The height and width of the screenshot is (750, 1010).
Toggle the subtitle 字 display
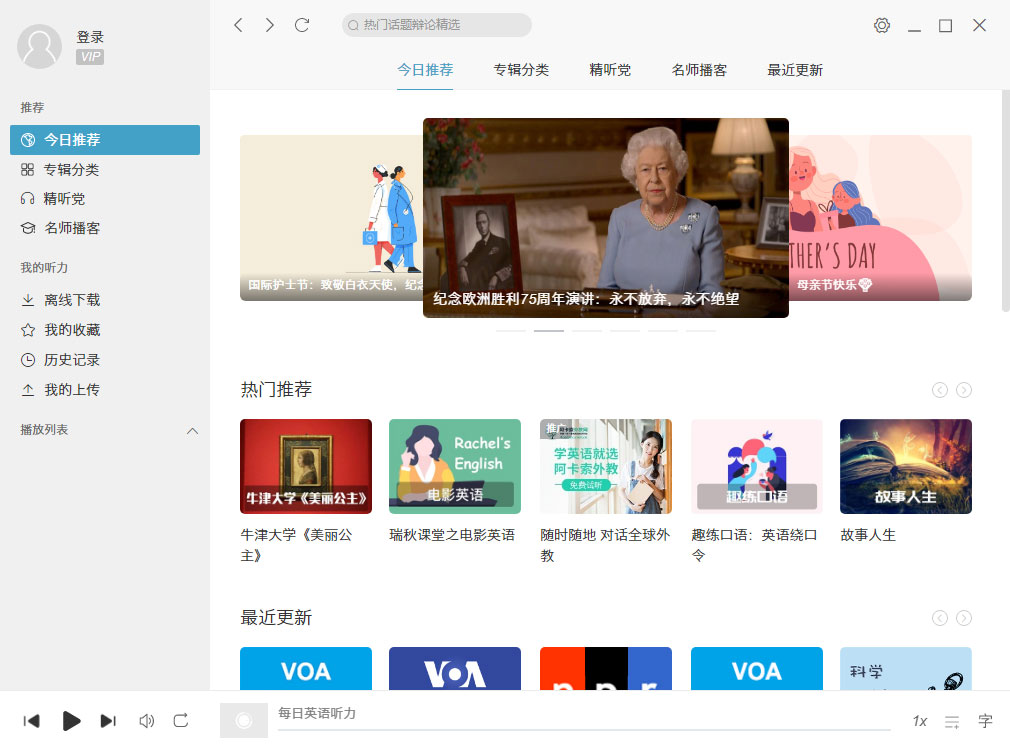[x=984, y=720]
